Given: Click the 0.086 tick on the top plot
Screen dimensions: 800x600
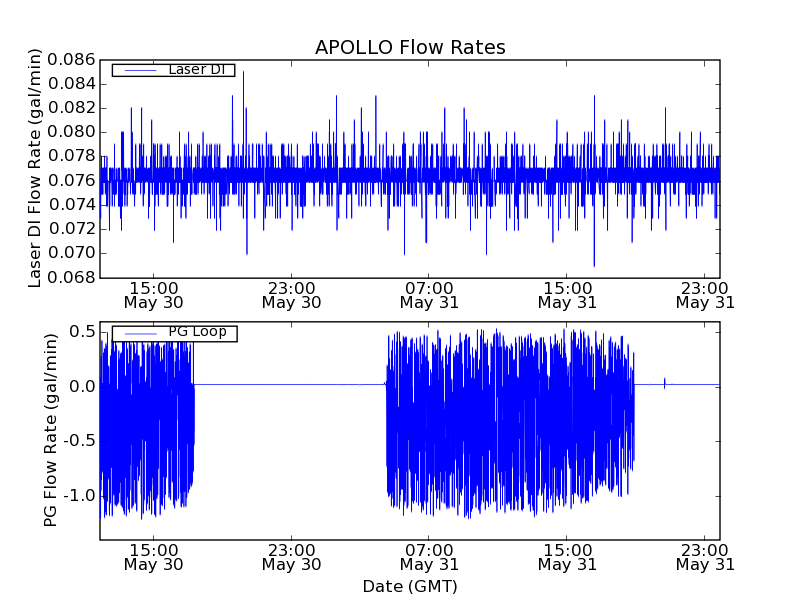Looking at the screenshot, I should 72,60.
